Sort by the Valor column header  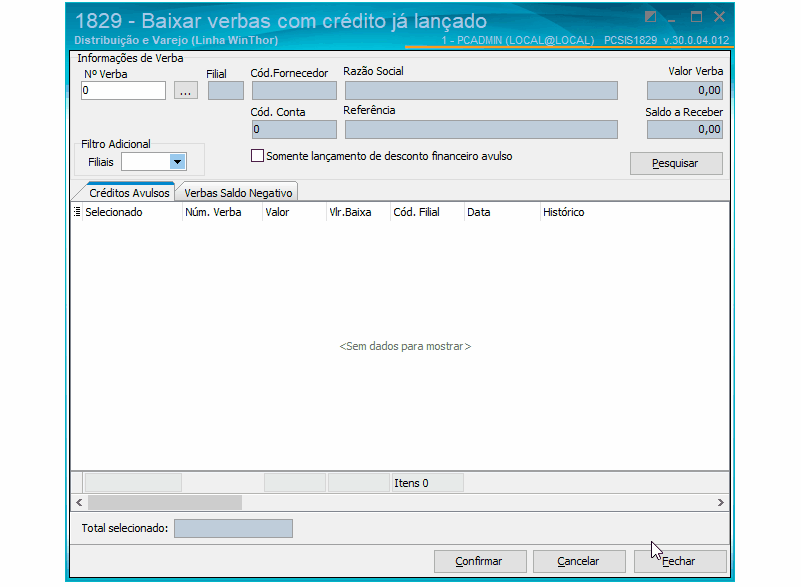[x=294, y=212]
